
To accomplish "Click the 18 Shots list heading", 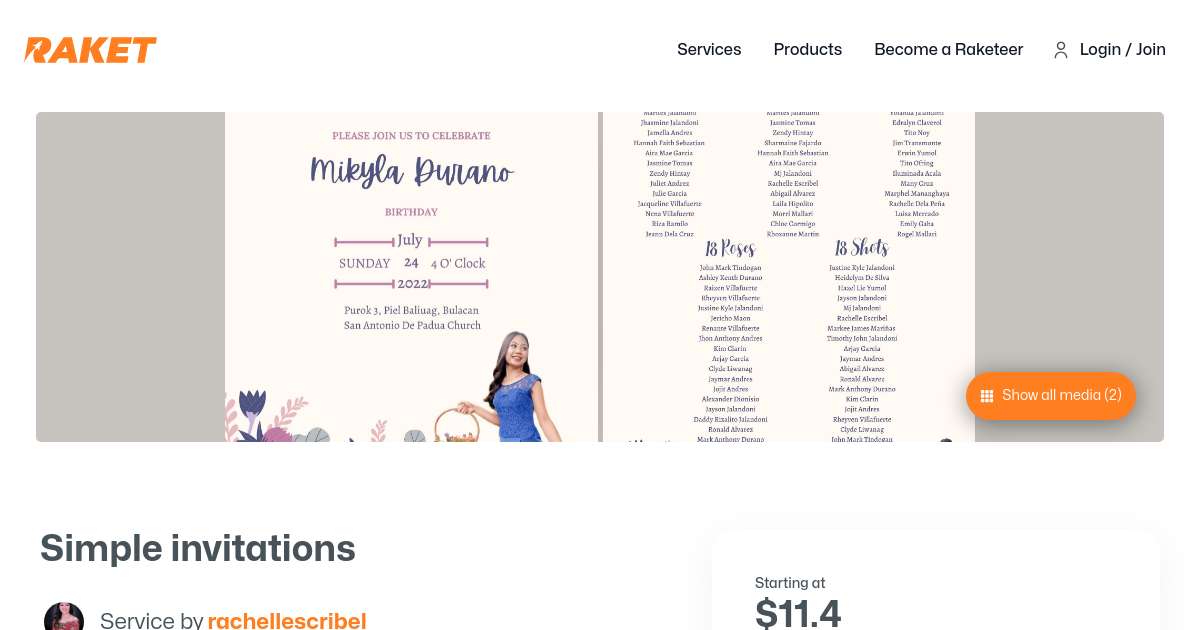I will (x=862, y=248).
